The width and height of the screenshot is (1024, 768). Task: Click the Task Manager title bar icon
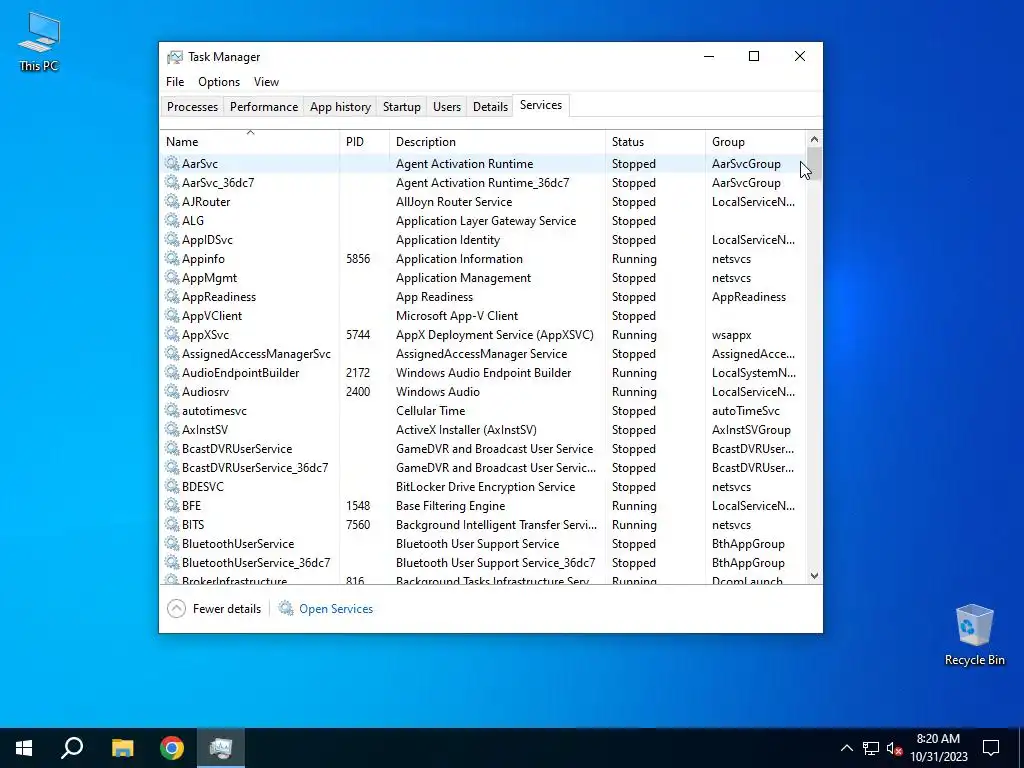coord(174,57)
